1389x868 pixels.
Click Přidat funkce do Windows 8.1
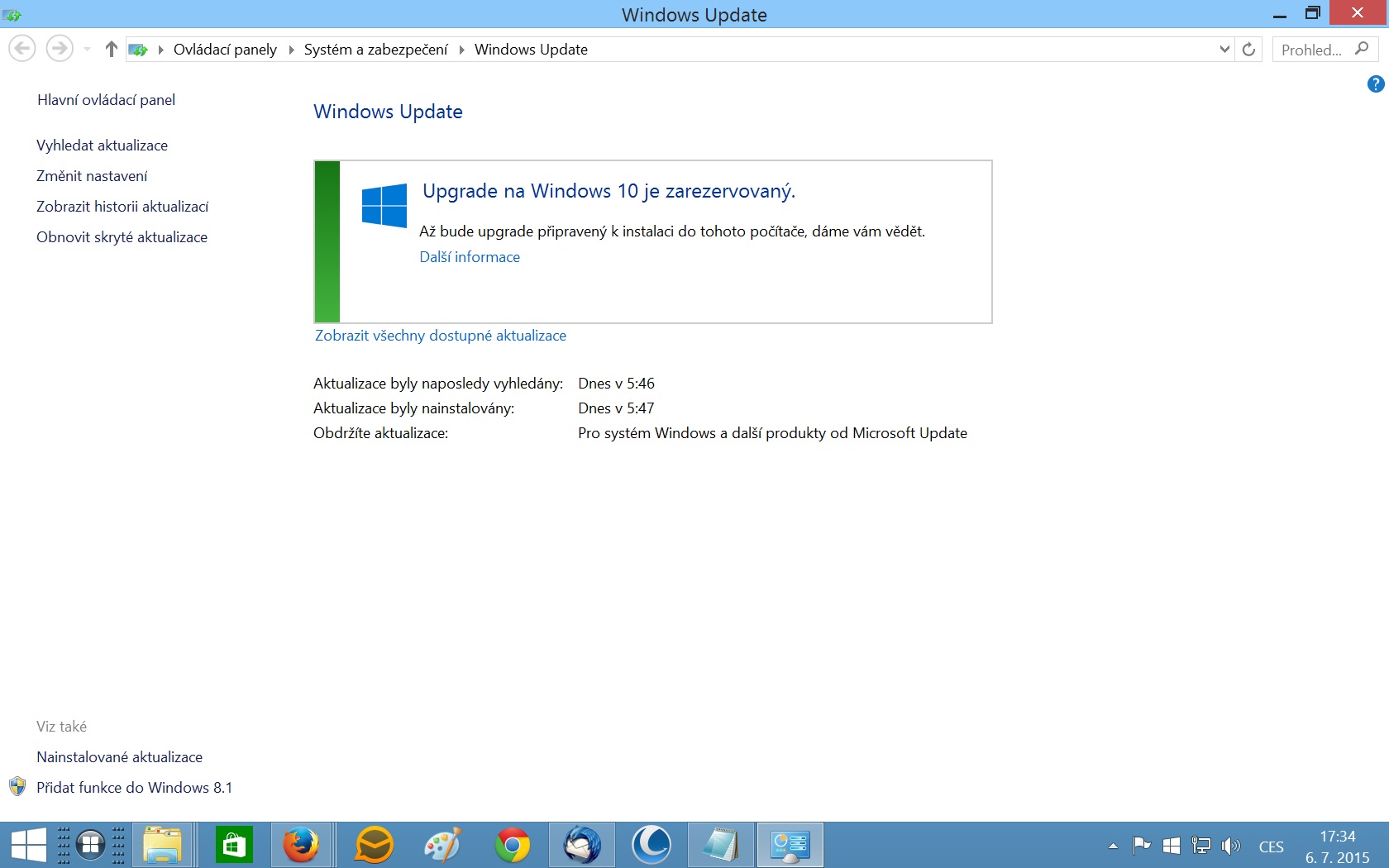pos(134,788)
